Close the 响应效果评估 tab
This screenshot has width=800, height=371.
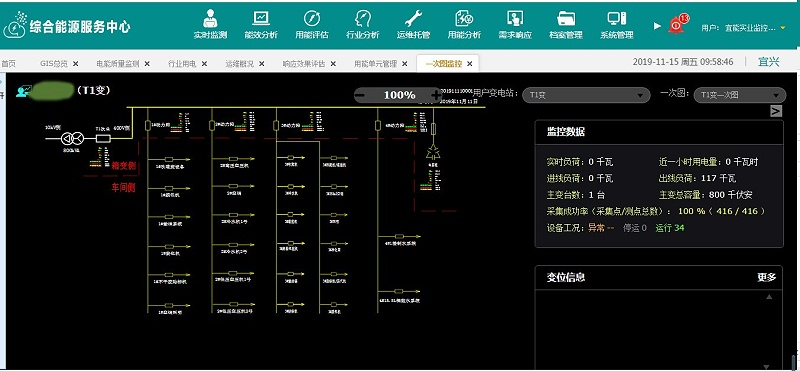tap(333, 64)
